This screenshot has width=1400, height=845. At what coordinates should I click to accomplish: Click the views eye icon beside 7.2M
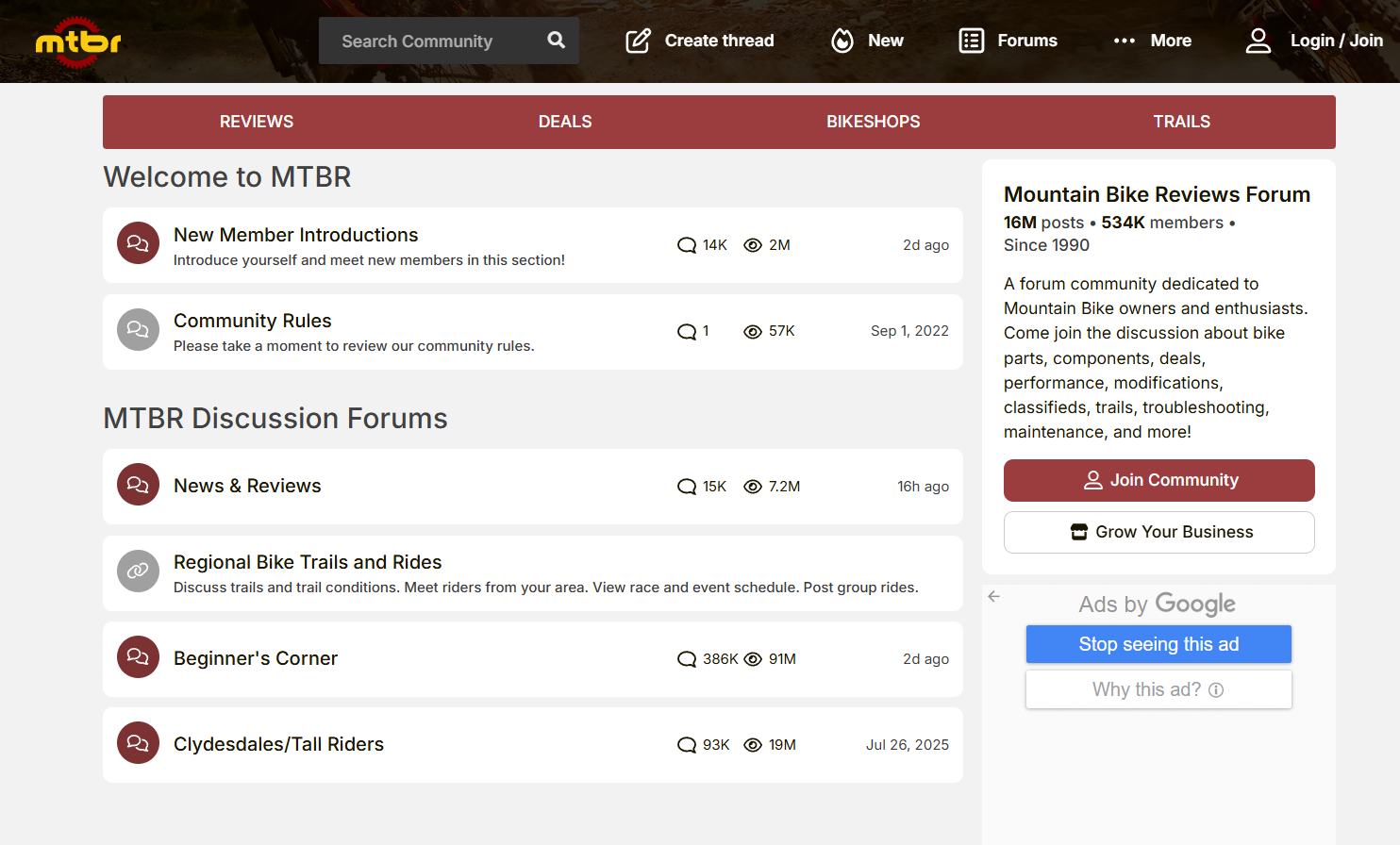(753, 487)
